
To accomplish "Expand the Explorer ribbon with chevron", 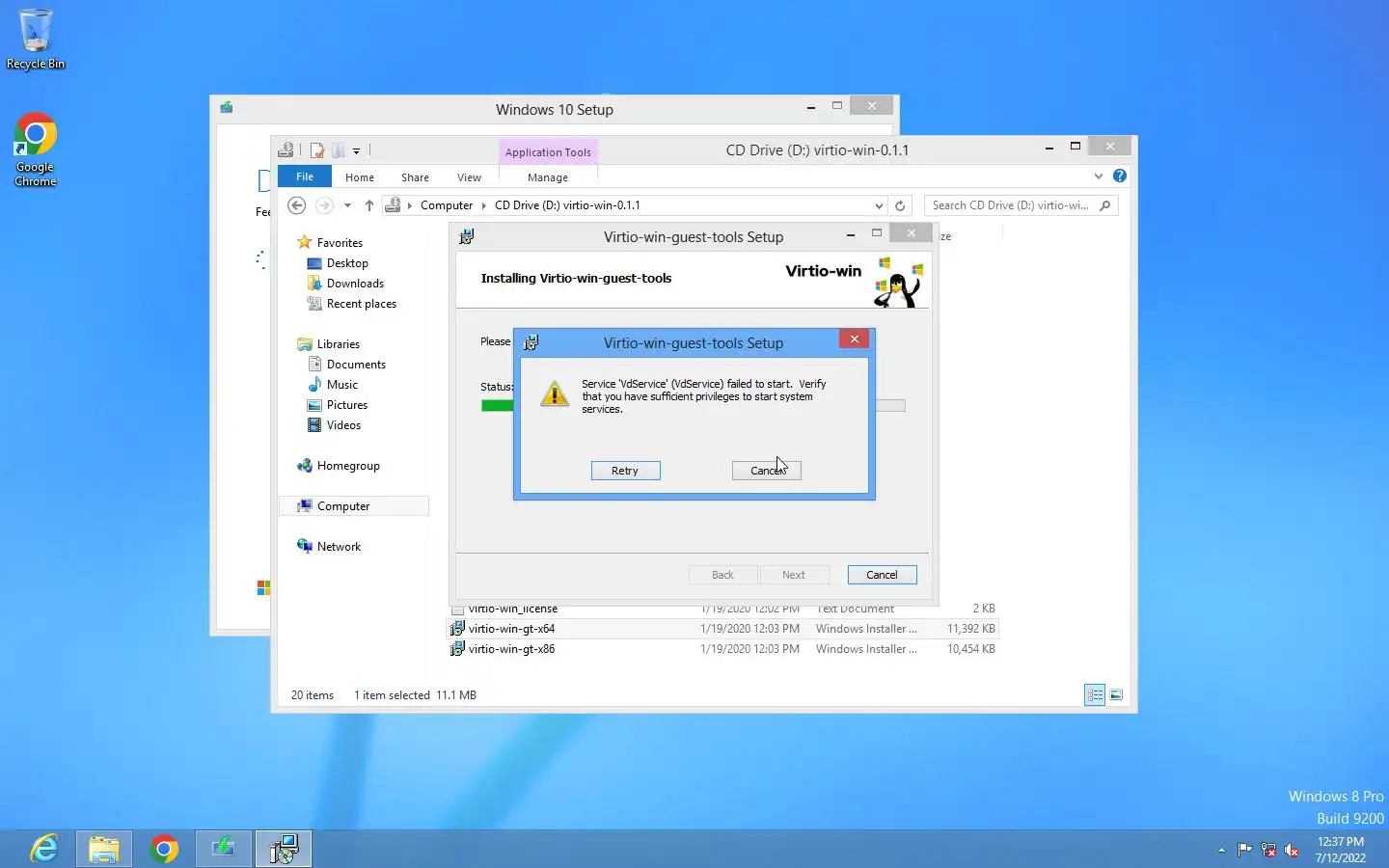I will click(1098, 176).
